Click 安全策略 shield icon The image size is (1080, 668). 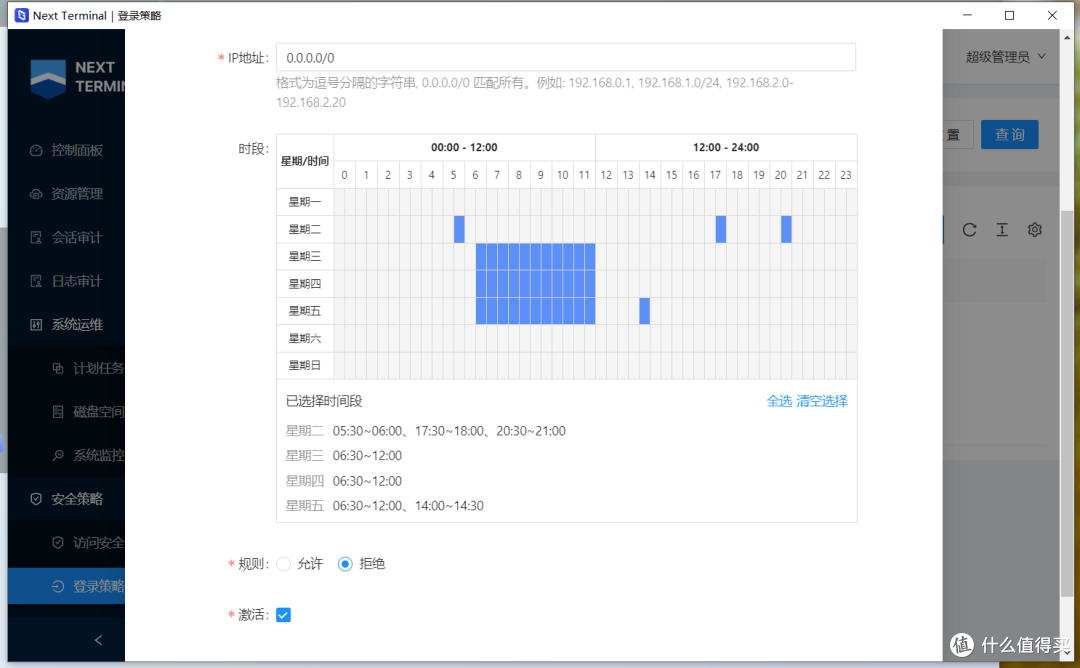click(x=37, y=499)
